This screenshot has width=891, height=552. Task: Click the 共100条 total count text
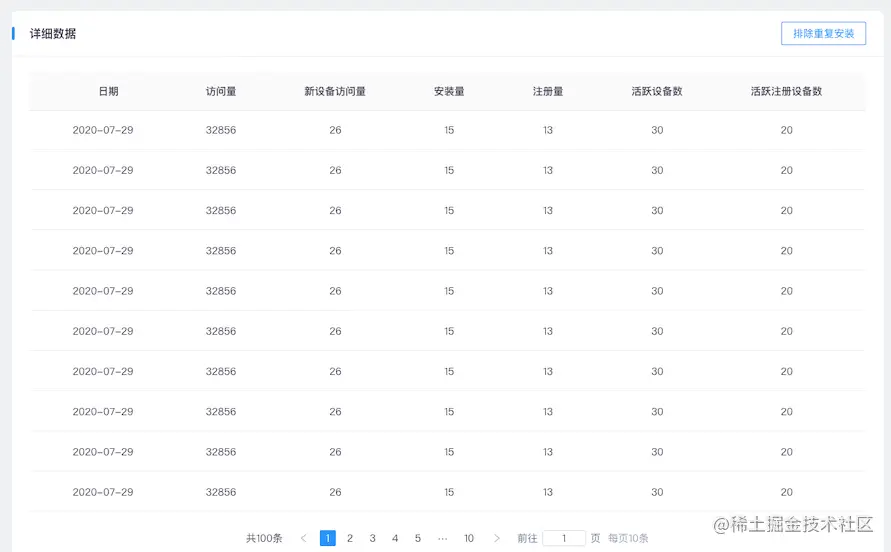[x=264, y=538]
